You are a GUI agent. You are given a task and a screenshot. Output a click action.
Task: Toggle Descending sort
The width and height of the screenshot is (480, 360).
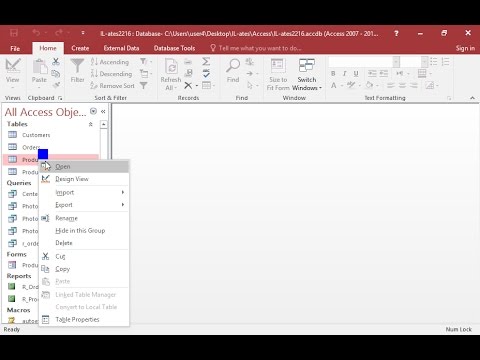pos(111,74)
